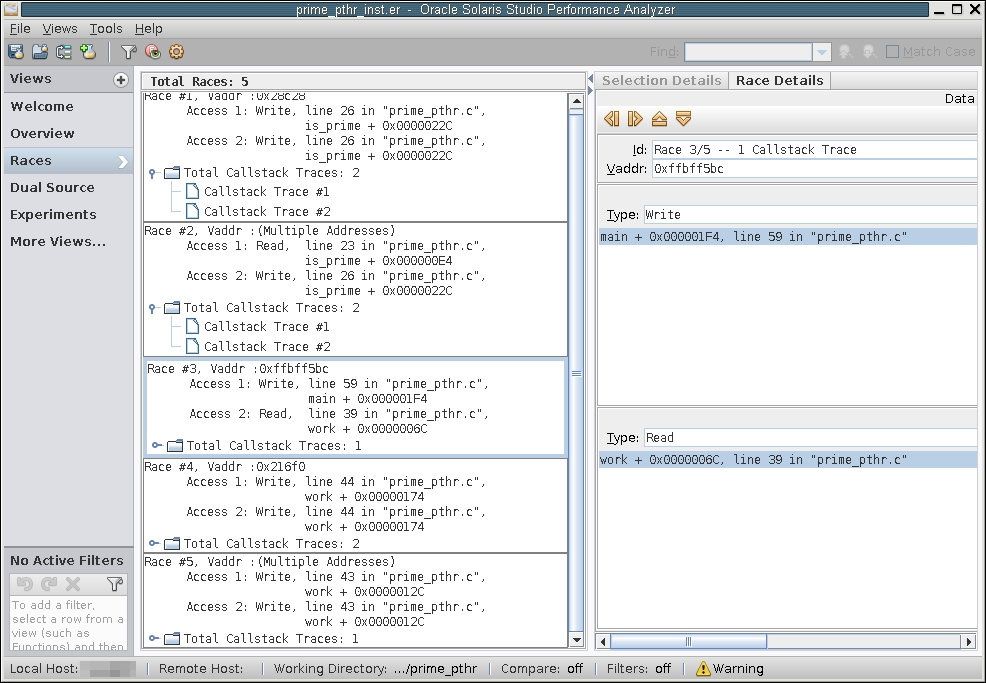
Task: Click the Profile Application toolbar icon
Action: (x=16, y=52)
